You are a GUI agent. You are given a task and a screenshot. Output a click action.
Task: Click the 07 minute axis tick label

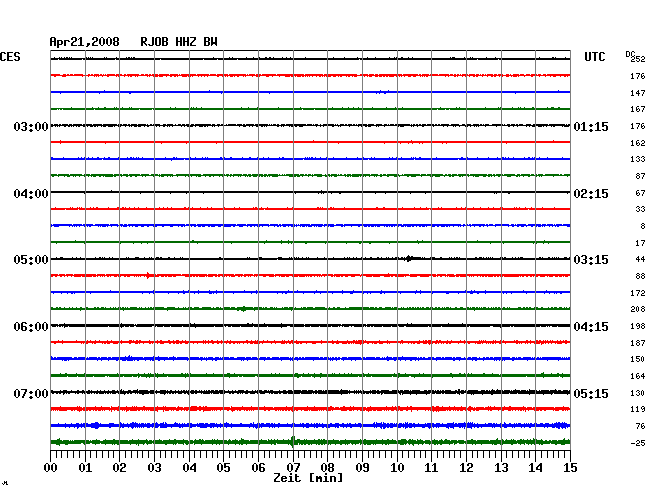point(293,468)
